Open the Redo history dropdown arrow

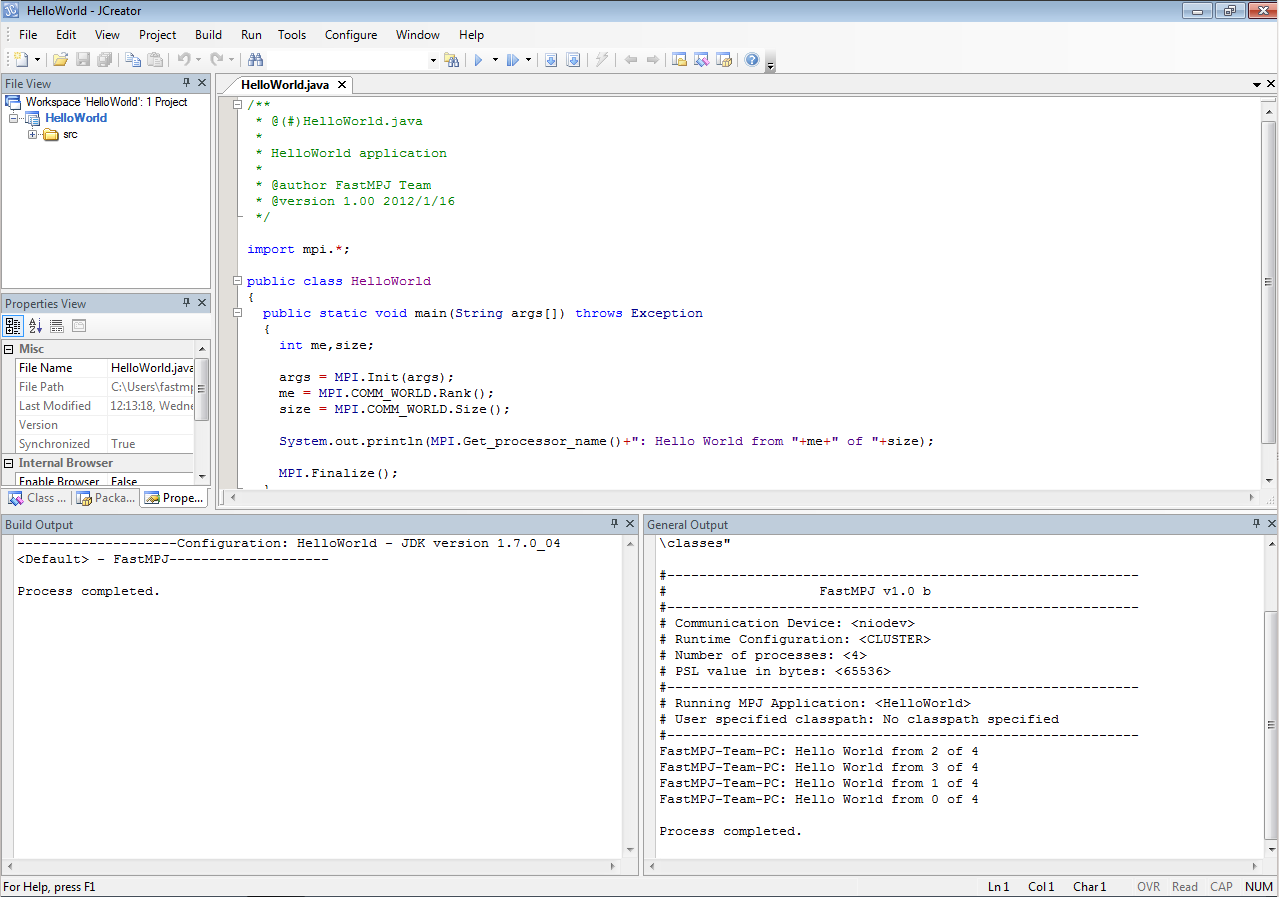point(231,60)
